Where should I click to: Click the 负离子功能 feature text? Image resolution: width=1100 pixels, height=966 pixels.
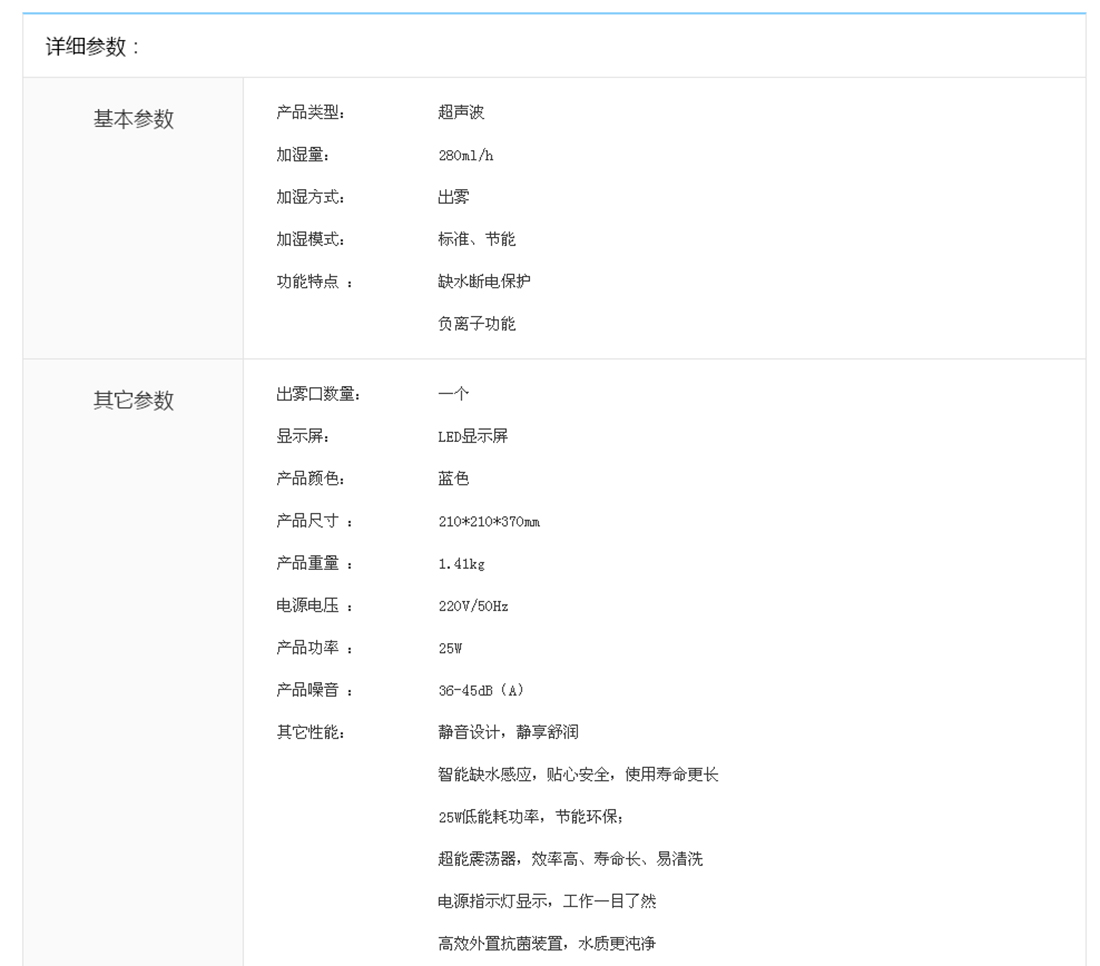pyautogui.click(x=476, y=324)
